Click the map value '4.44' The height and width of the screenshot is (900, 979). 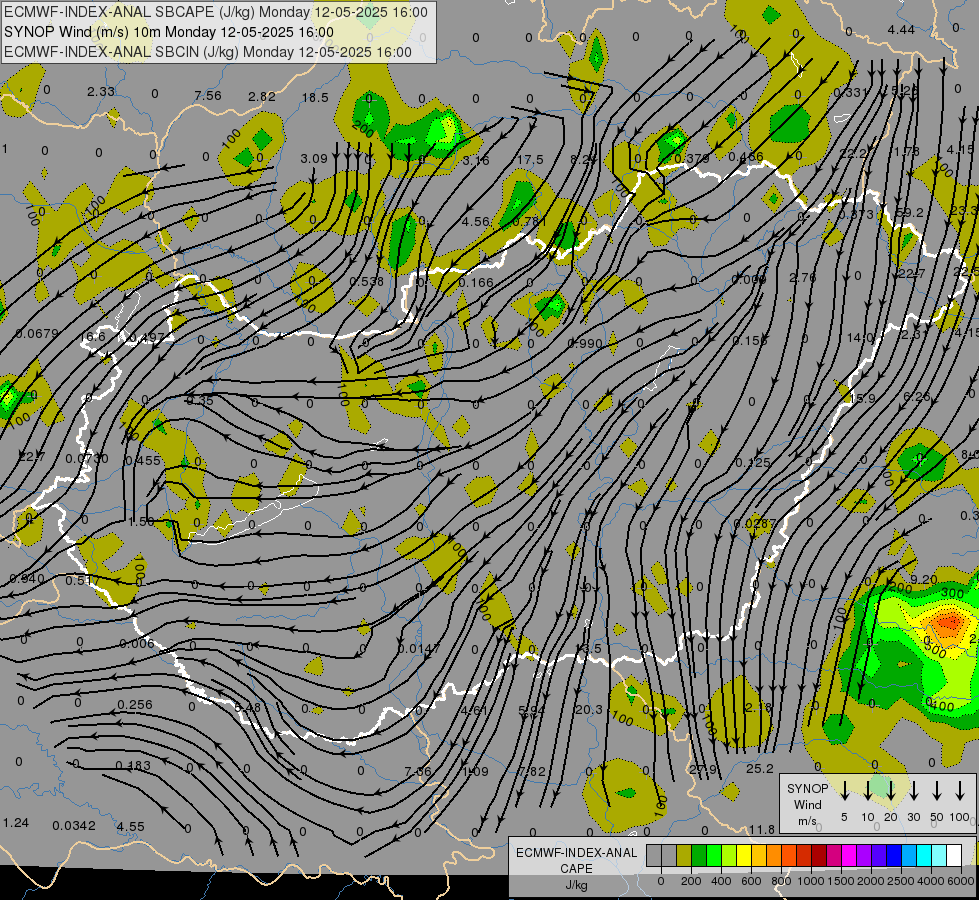(x=901, y=29)
